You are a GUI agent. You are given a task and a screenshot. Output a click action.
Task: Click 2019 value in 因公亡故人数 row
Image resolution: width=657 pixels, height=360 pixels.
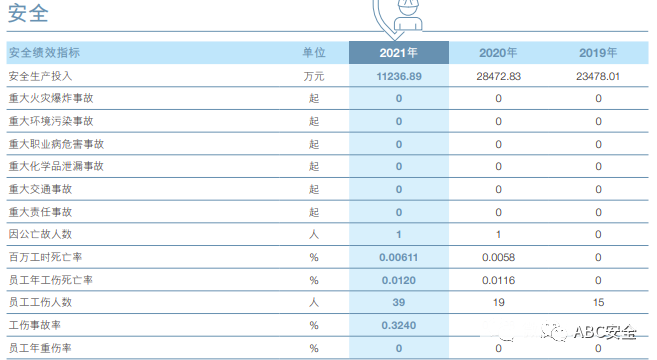598,234
